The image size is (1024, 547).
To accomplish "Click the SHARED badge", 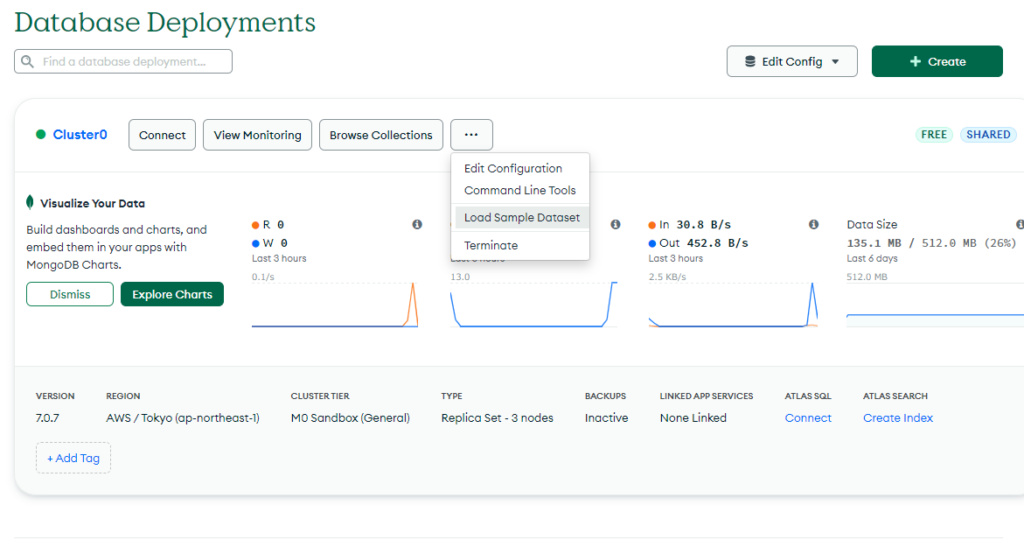I will (988, 134).
